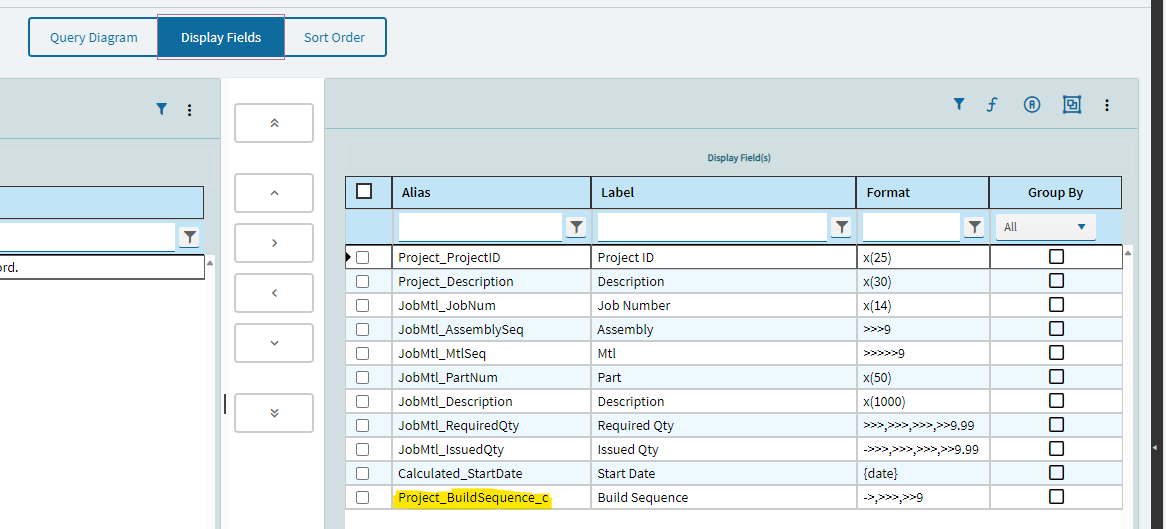This screenshot has width=1166, height=529.
Task: Open the calculated field function icon
Action: tap(991, 105)
